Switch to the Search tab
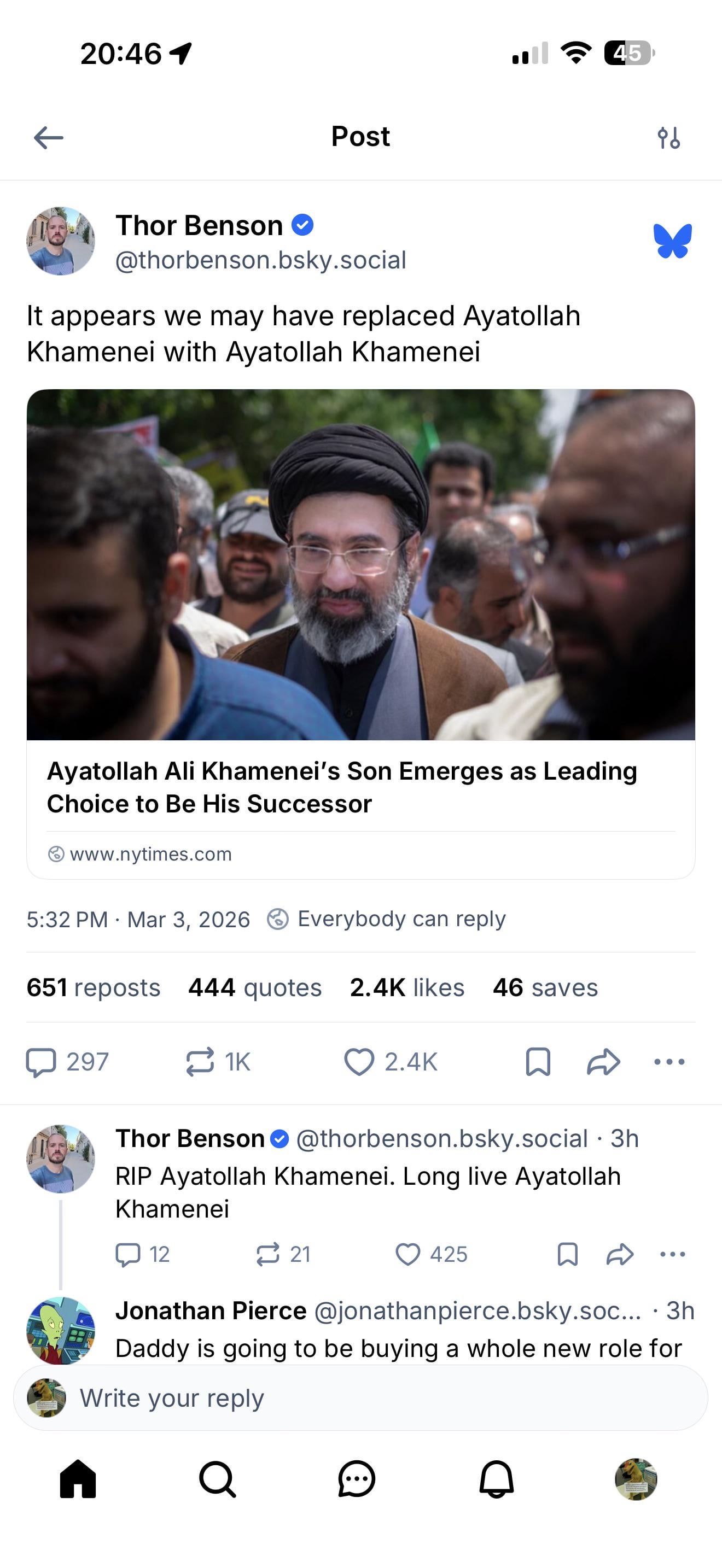 tap(217, 1478)
